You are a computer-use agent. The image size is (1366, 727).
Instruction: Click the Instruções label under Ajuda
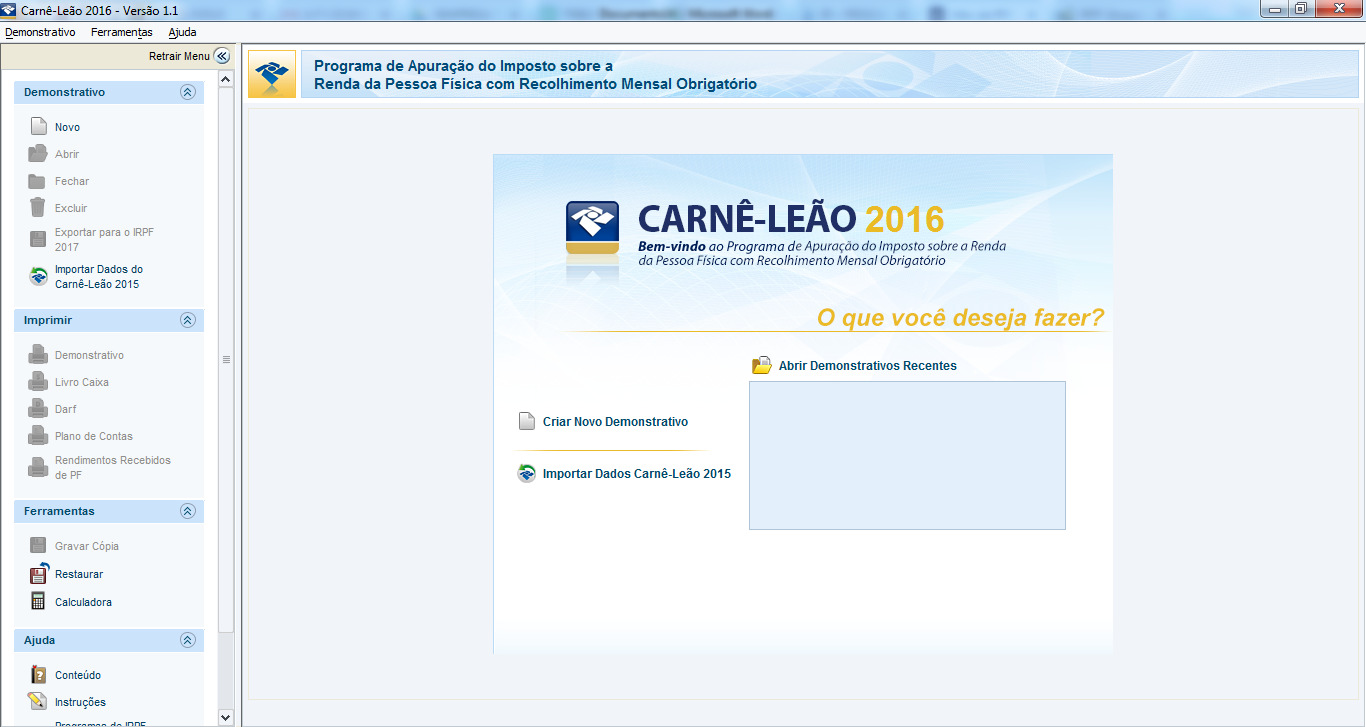pyautogui.click(x=80, y=703)
